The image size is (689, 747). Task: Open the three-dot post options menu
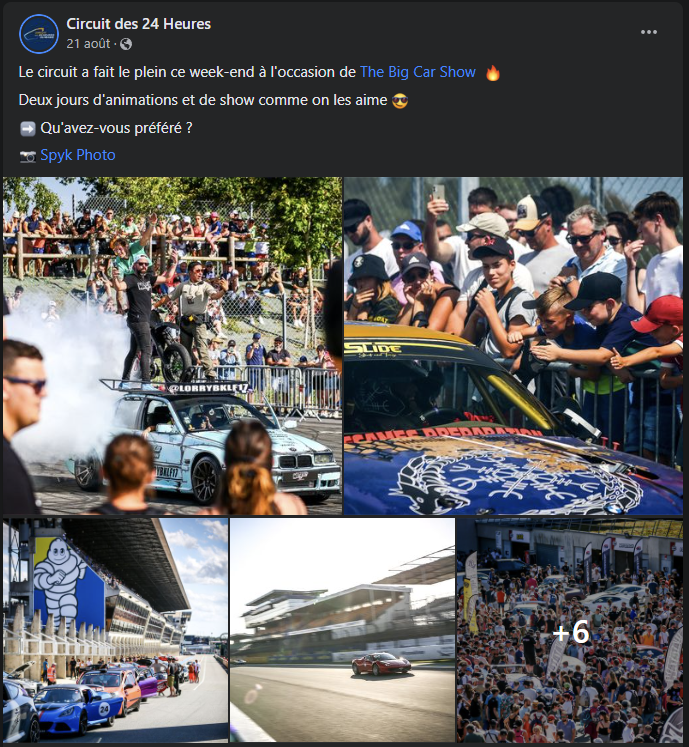pyautogui.click(x=648, y=32)
